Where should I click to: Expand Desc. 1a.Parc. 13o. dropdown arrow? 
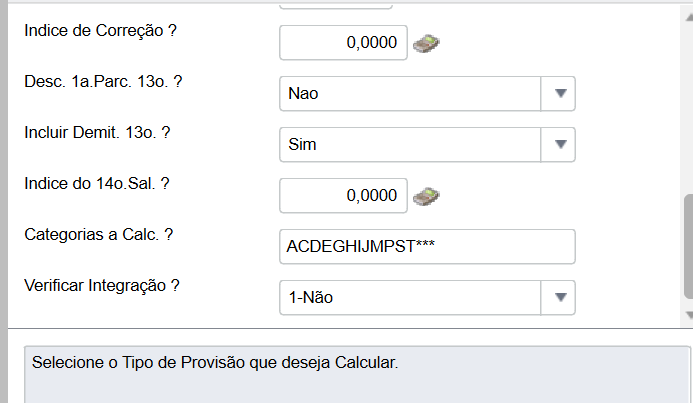(x=559, y=94)
